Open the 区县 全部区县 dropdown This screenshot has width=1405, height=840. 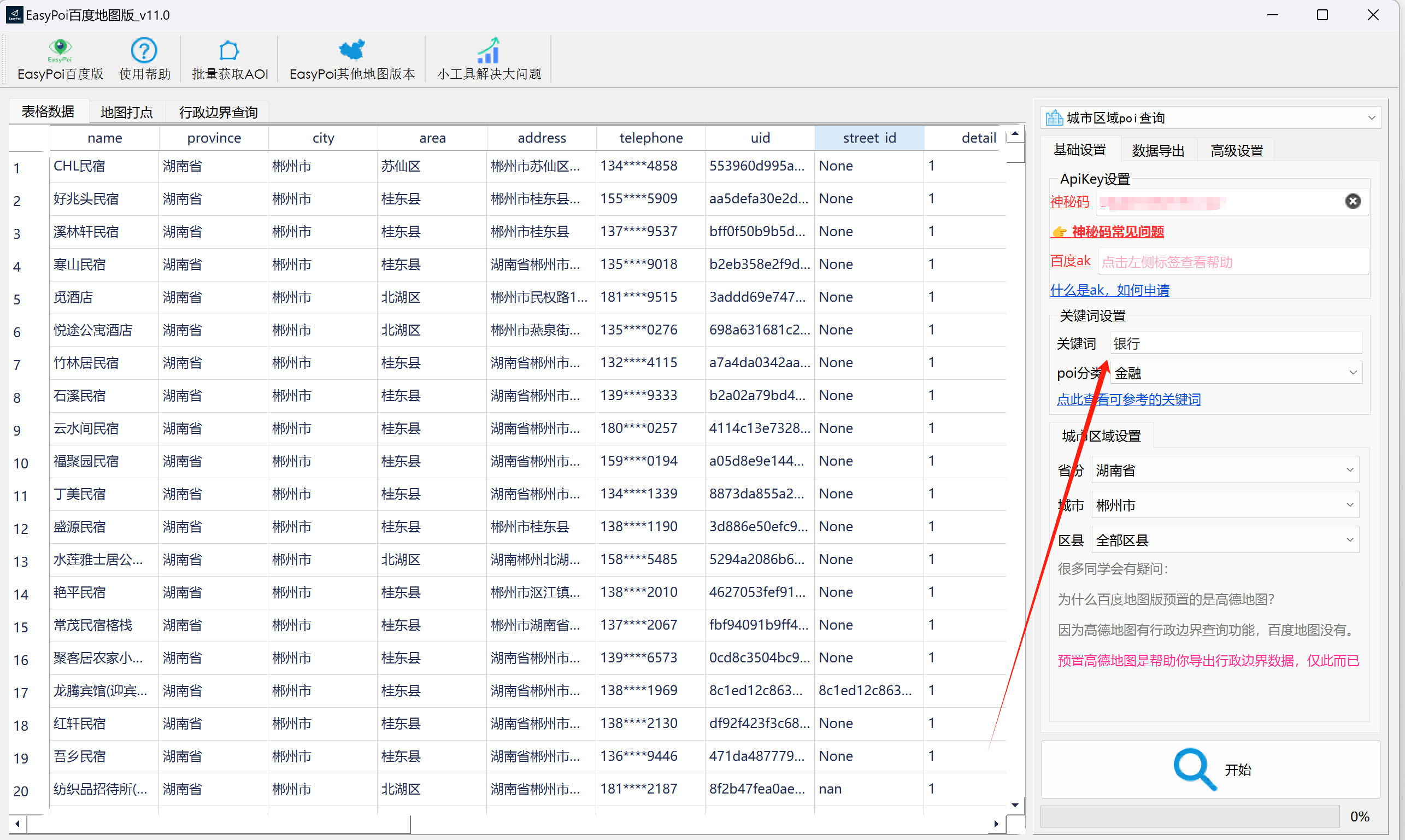pyautogui.click(x=1225, y=541)
